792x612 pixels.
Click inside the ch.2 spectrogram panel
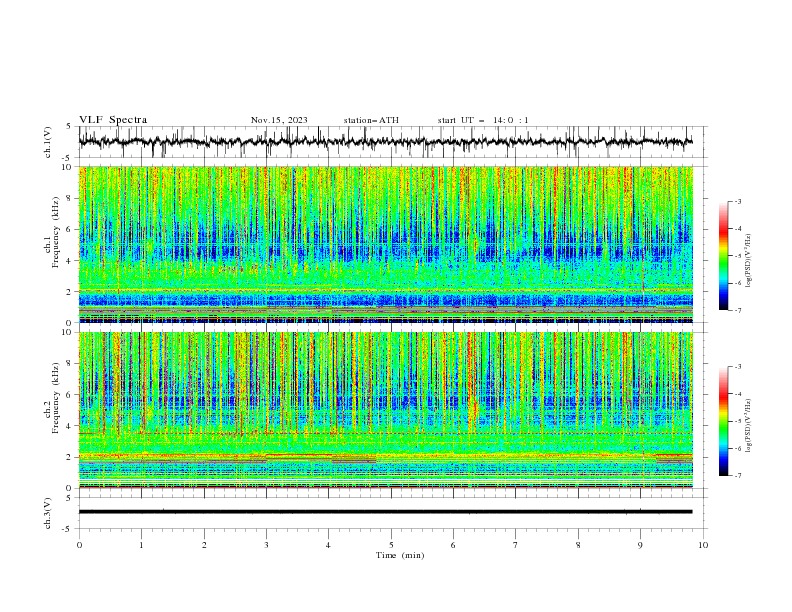click(x=385, y=410)
